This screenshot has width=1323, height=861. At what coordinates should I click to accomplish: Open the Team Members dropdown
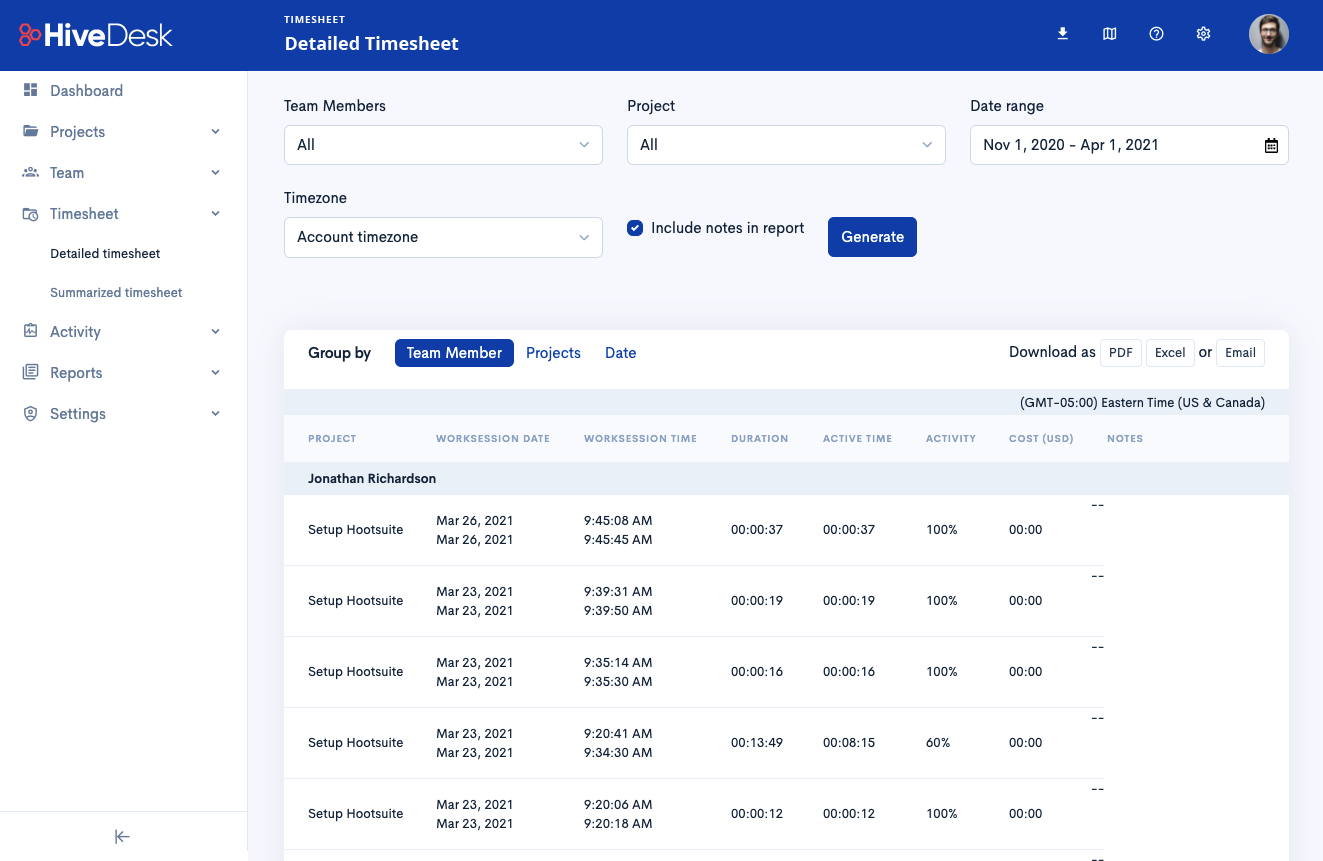point(443,145)
